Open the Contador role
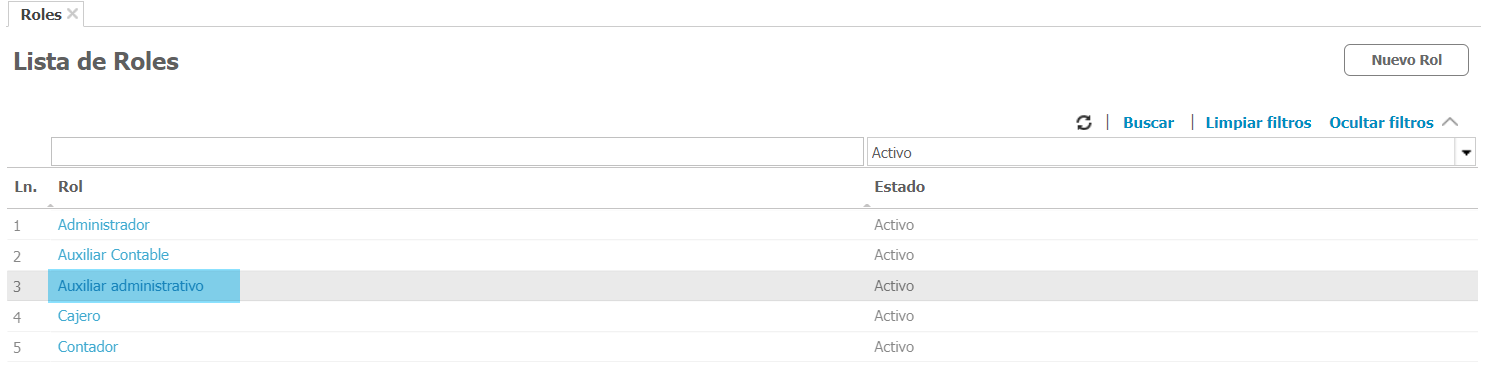Screen dimensions: 1488x374 pyautogui.click(x=88, y=347)
